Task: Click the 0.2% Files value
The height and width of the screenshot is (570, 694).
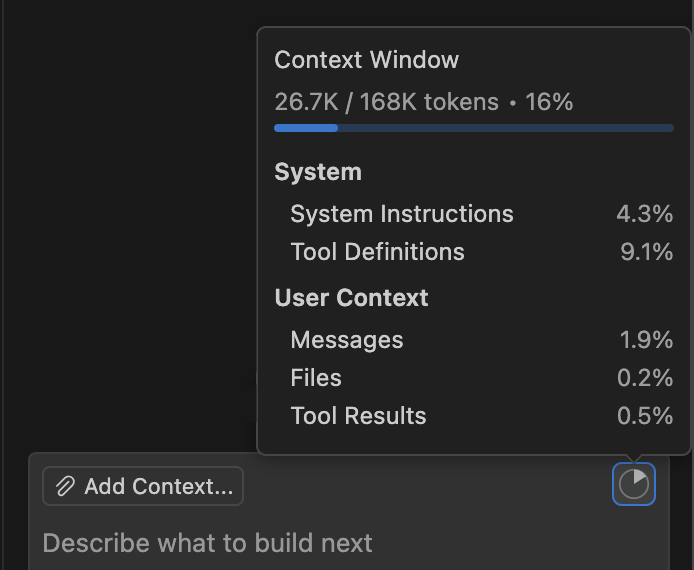Action: pos(645,378)
